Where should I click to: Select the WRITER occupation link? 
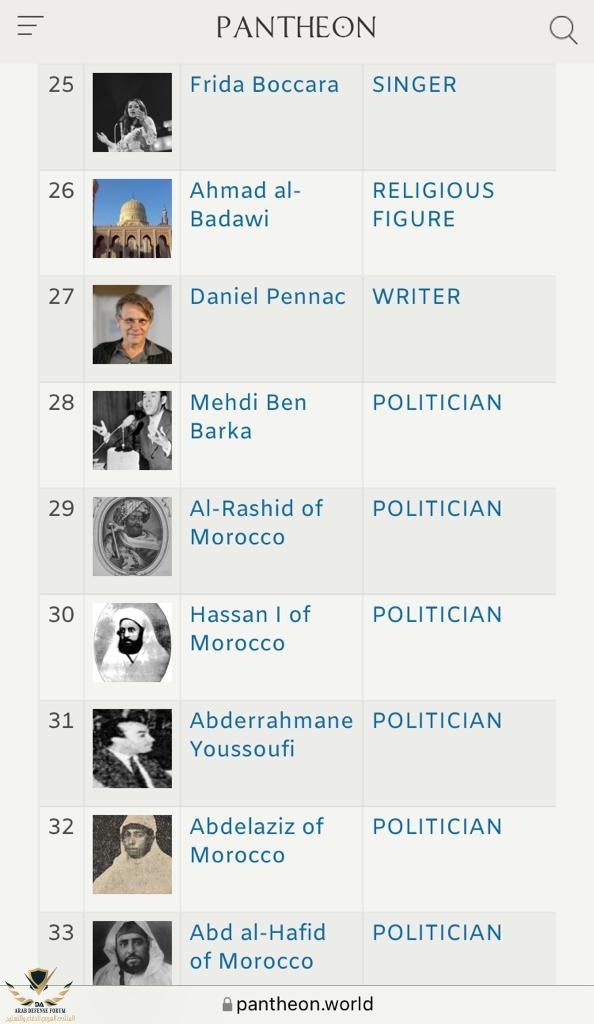click(416, 296)
